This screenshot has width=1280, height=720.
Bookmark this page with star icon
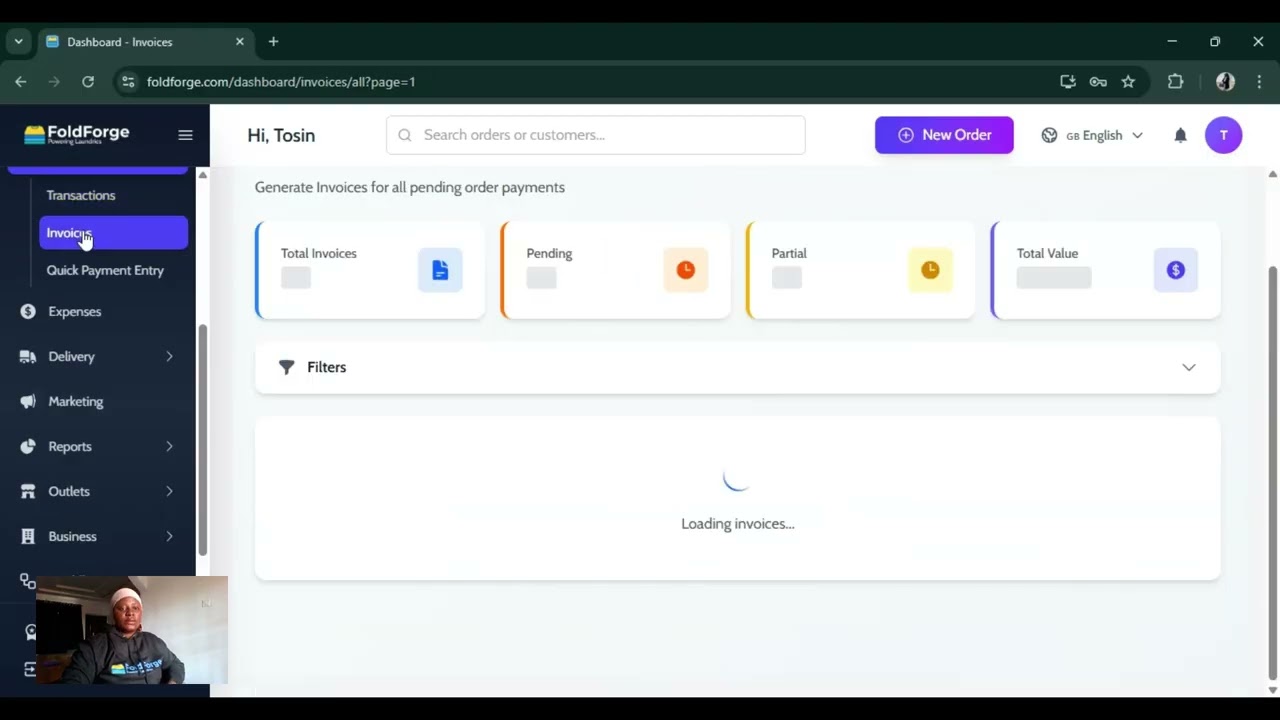click(x=1128, y=82)
